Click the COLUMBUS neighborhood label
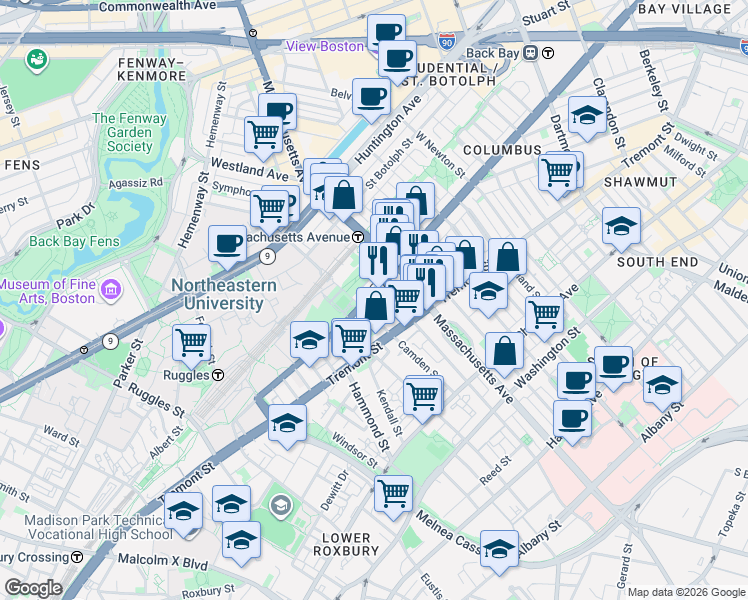This screenshot has width=748, height=600. coord(502,150)
